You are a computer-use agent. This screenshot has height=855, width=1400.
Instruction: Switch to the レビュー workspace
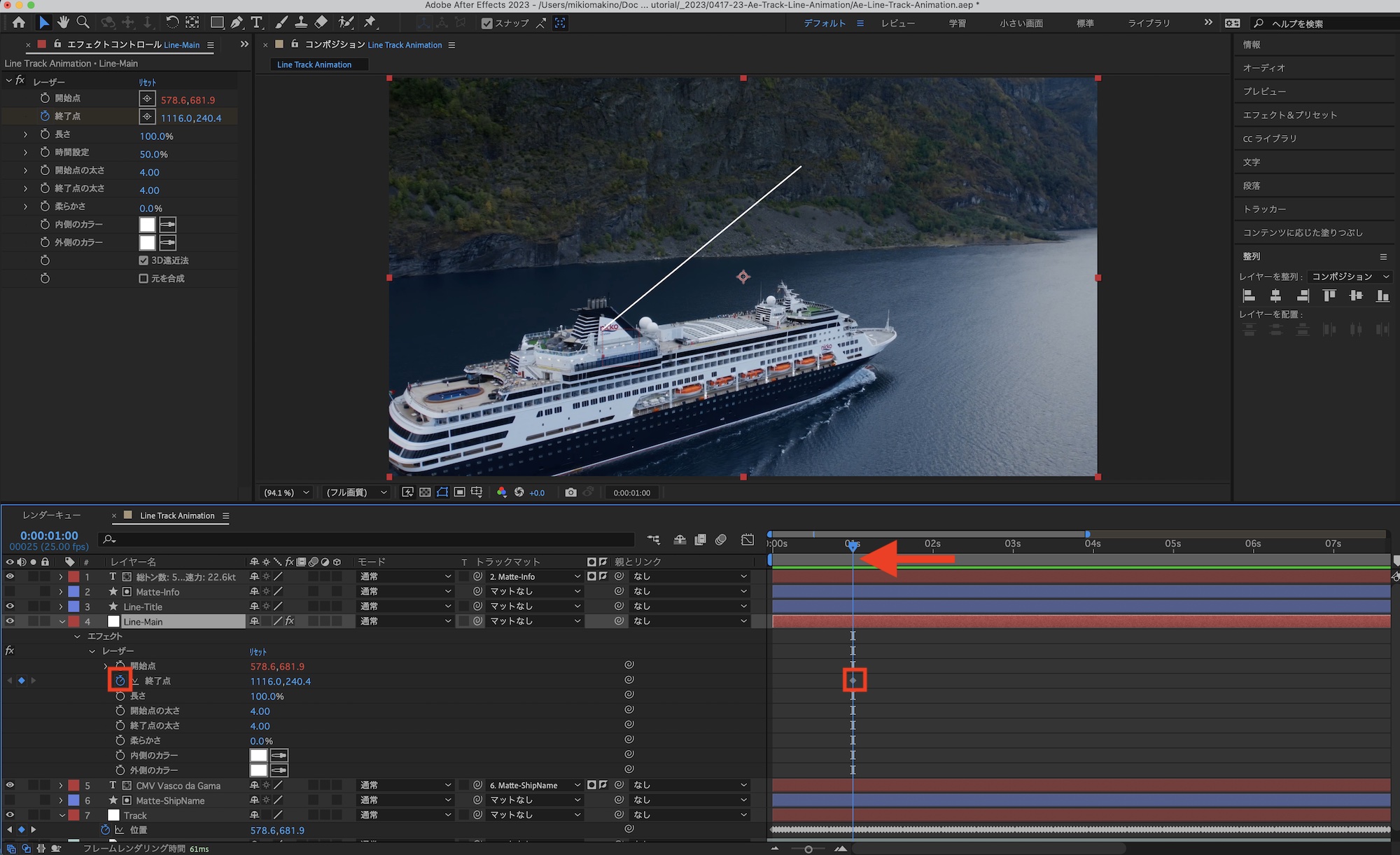(897, 23)
